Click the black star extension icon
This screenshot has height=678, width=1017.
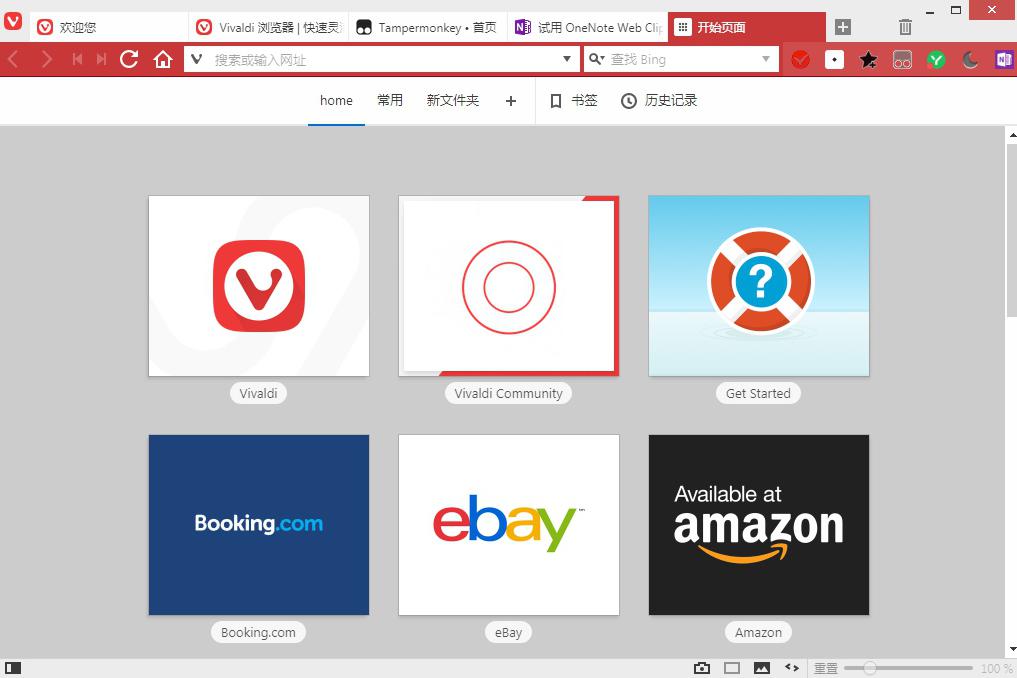click(x=868, y=60)
